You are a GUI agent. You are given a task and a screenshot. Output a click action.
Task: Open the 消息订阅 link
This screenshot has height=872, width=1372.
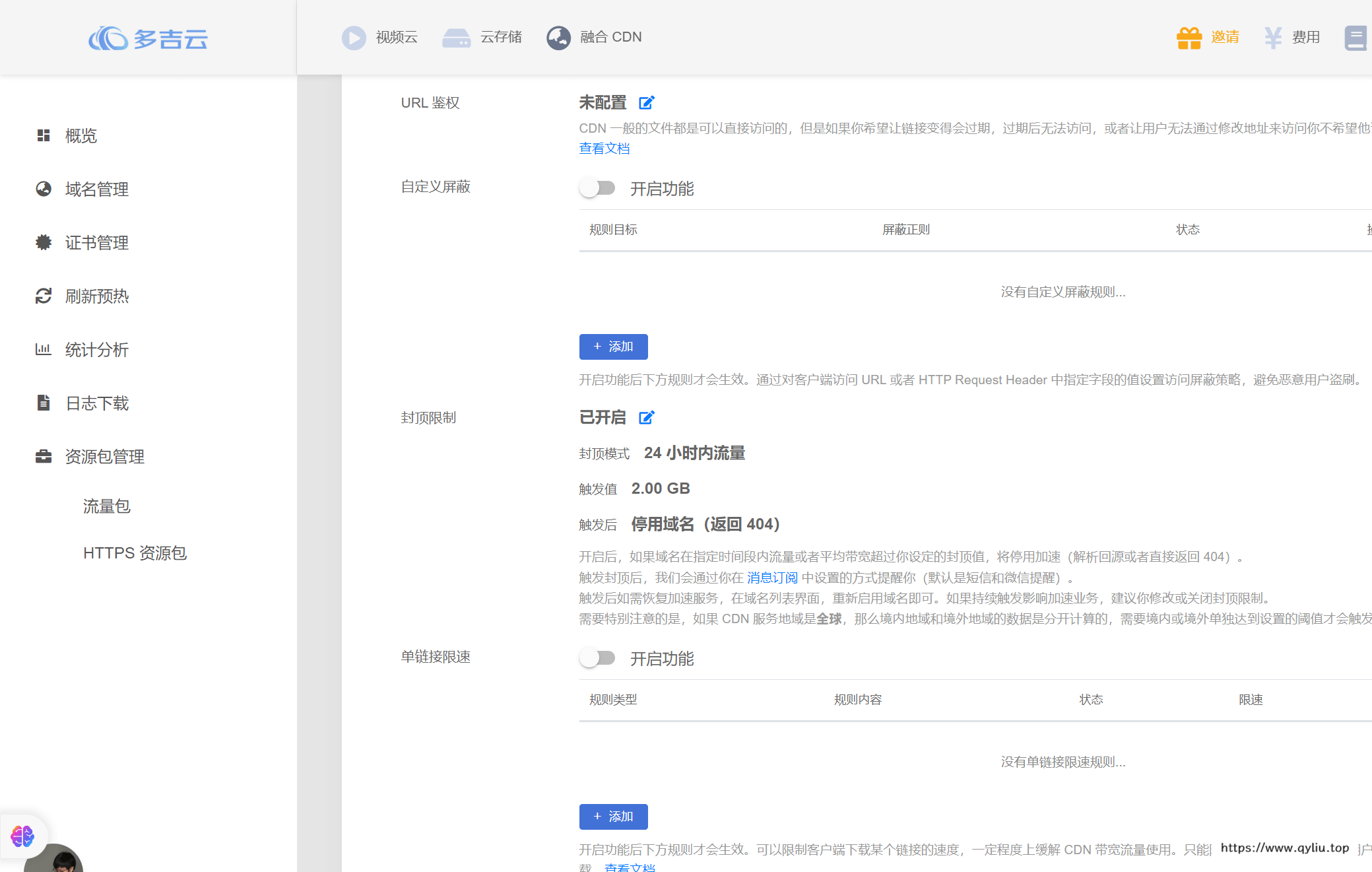(772, 578)
